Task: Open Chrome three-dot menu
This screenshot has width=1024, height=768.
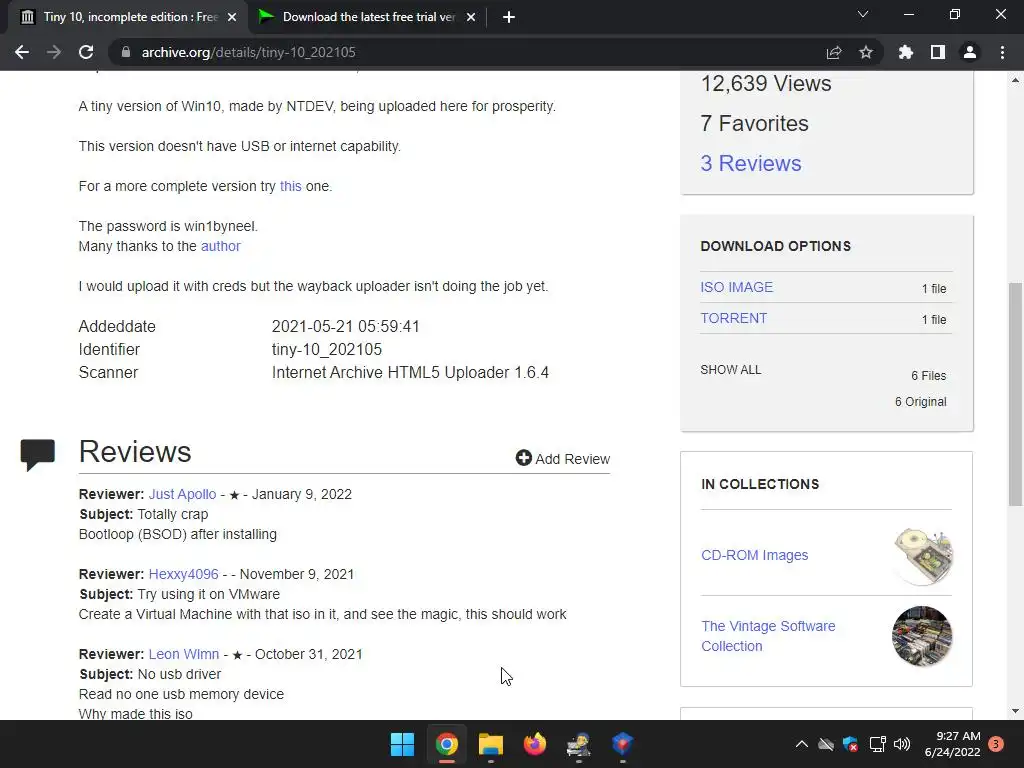Action: 1002,52
